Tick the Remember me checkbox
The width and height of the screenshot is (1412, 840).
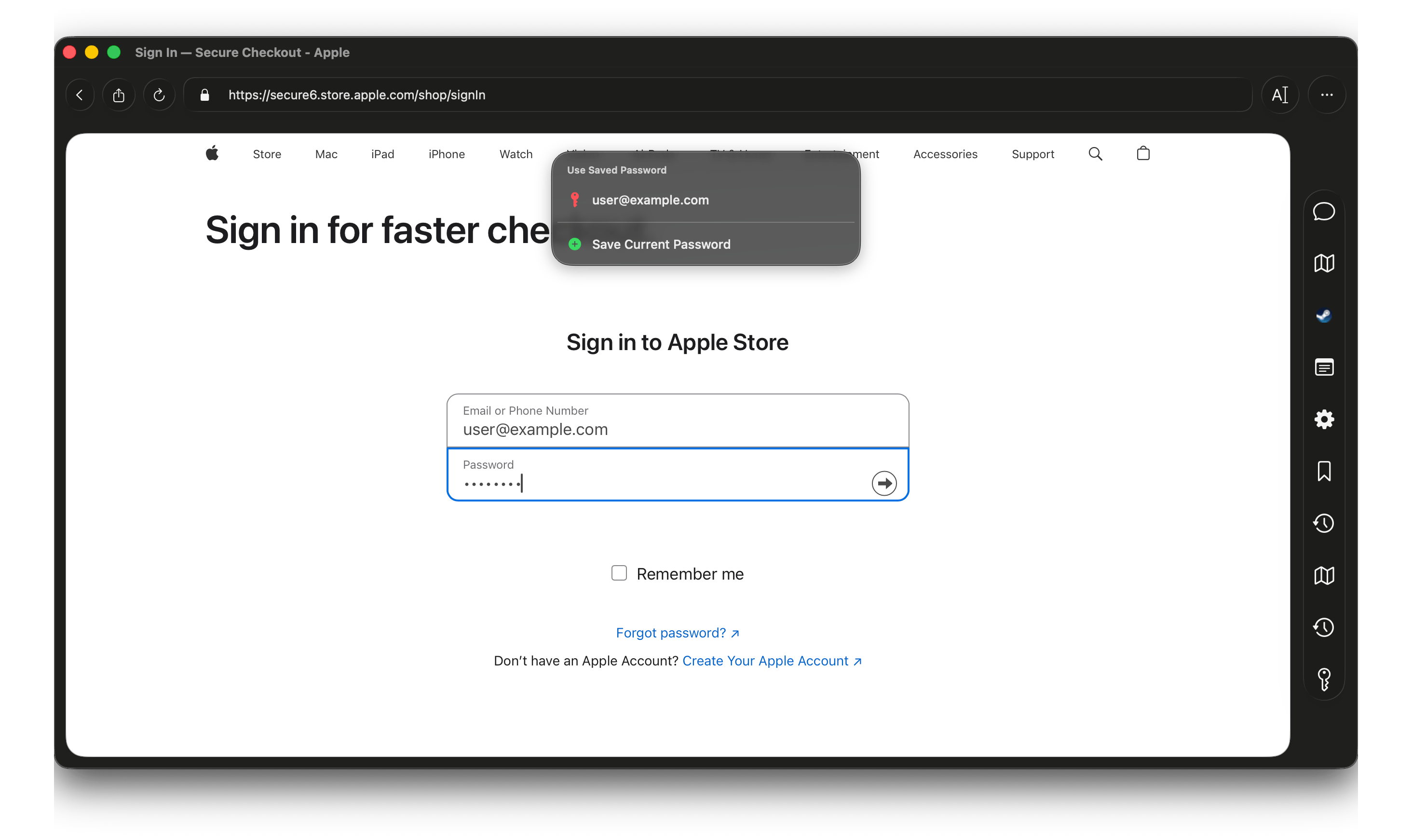(619, 573)
